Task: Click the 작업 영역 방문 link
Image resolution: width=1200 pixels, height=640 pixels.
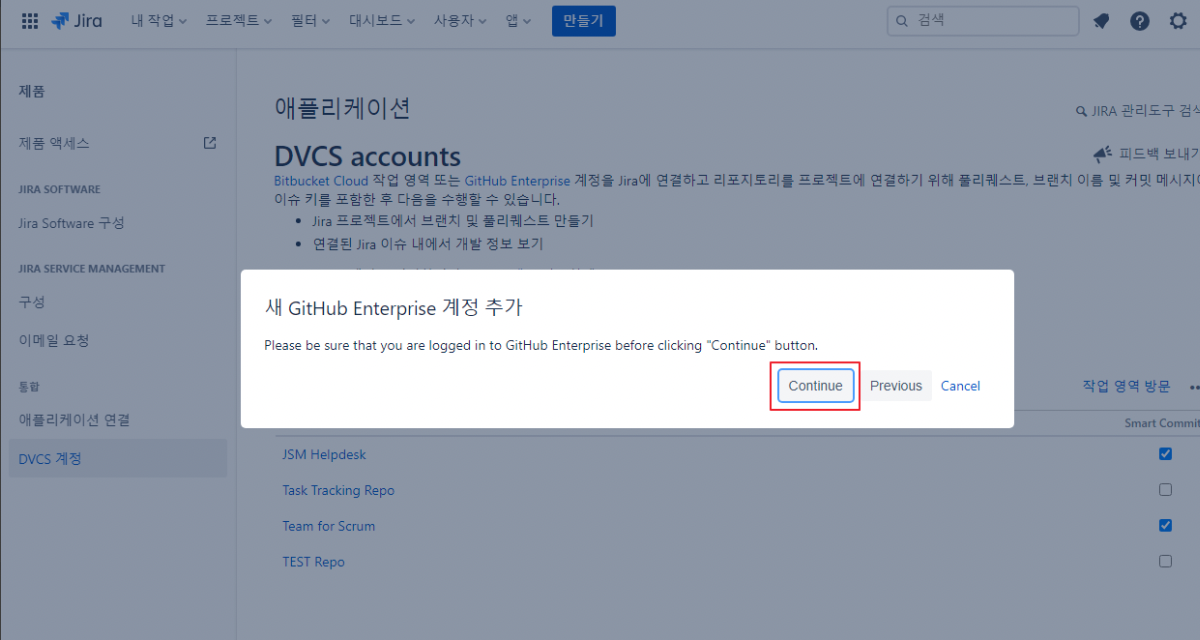Action: (x=1126, y=386)
